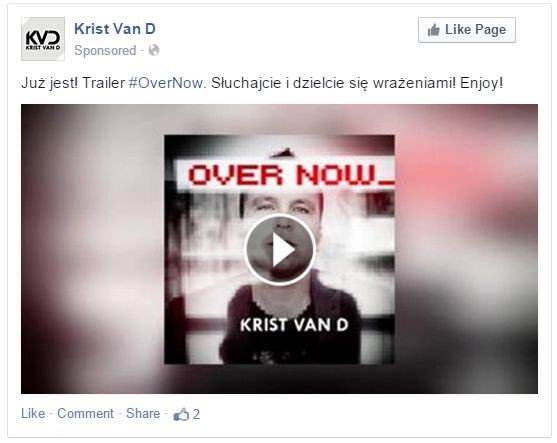Click the post text 'Słuchajcie i dzielcie się wrażeniami'
The image size is (557, 443).
[333, 83]
